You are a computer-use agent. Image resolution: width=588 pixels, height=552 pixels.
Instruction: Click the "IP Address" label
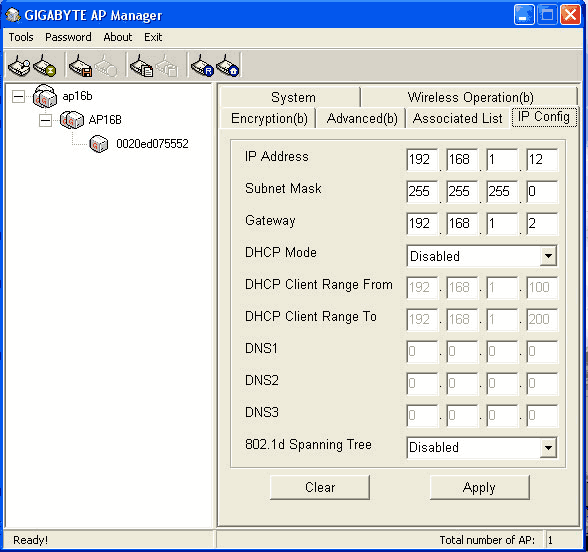tap(277, 156)
